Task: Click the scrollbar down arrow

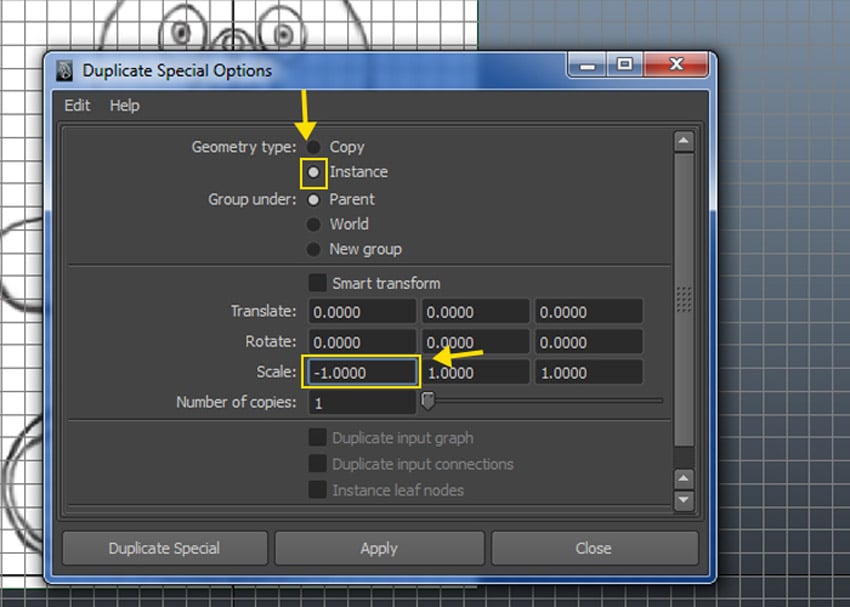Action: coord(684,500)
